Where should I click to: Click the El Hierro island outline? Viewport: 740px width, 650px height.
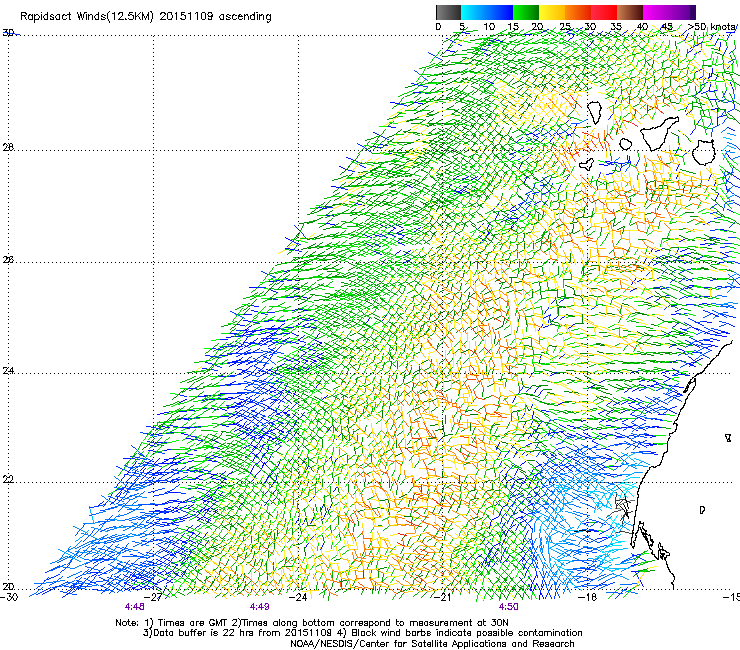[x=587, y=164]
